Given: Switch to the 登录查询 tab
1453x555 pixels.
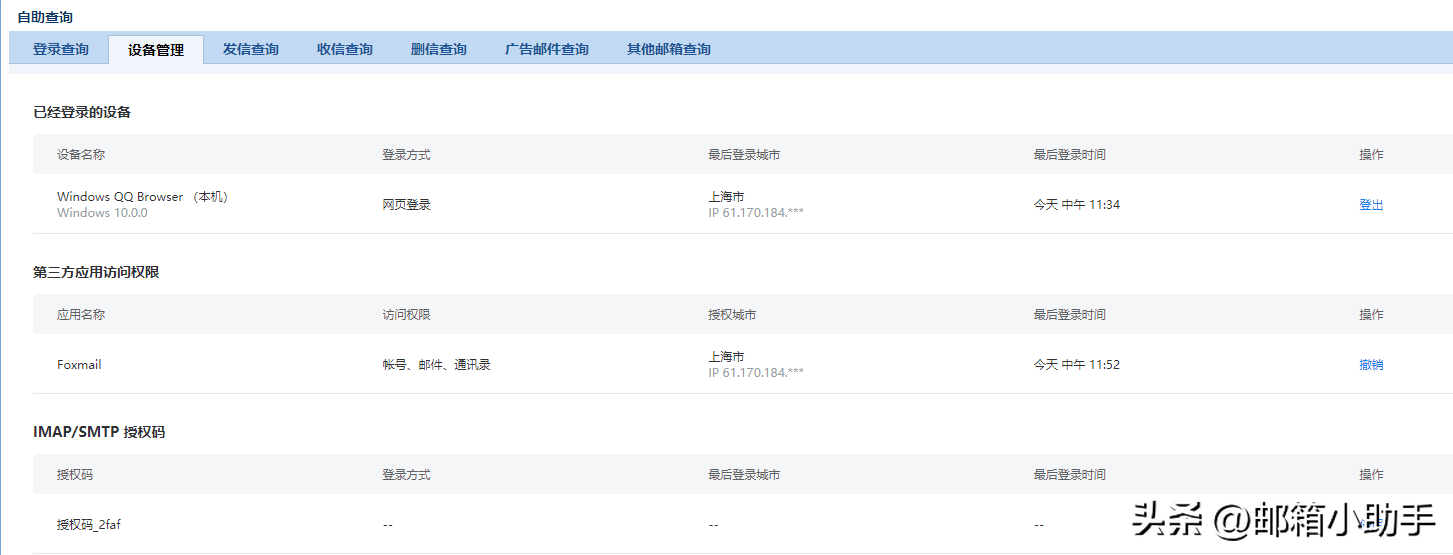Looking at the screenshot, I should [x=61, y=49].
